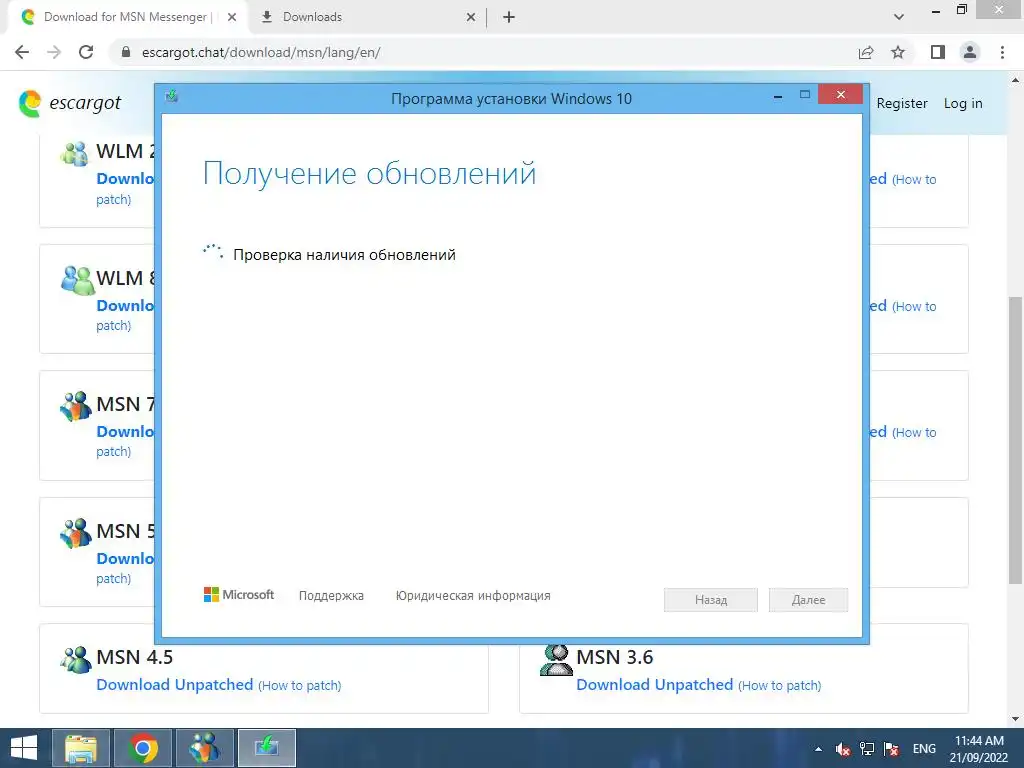Bookmark this page with the star icon
1024x768 pixels.
(x=898, y=52)
